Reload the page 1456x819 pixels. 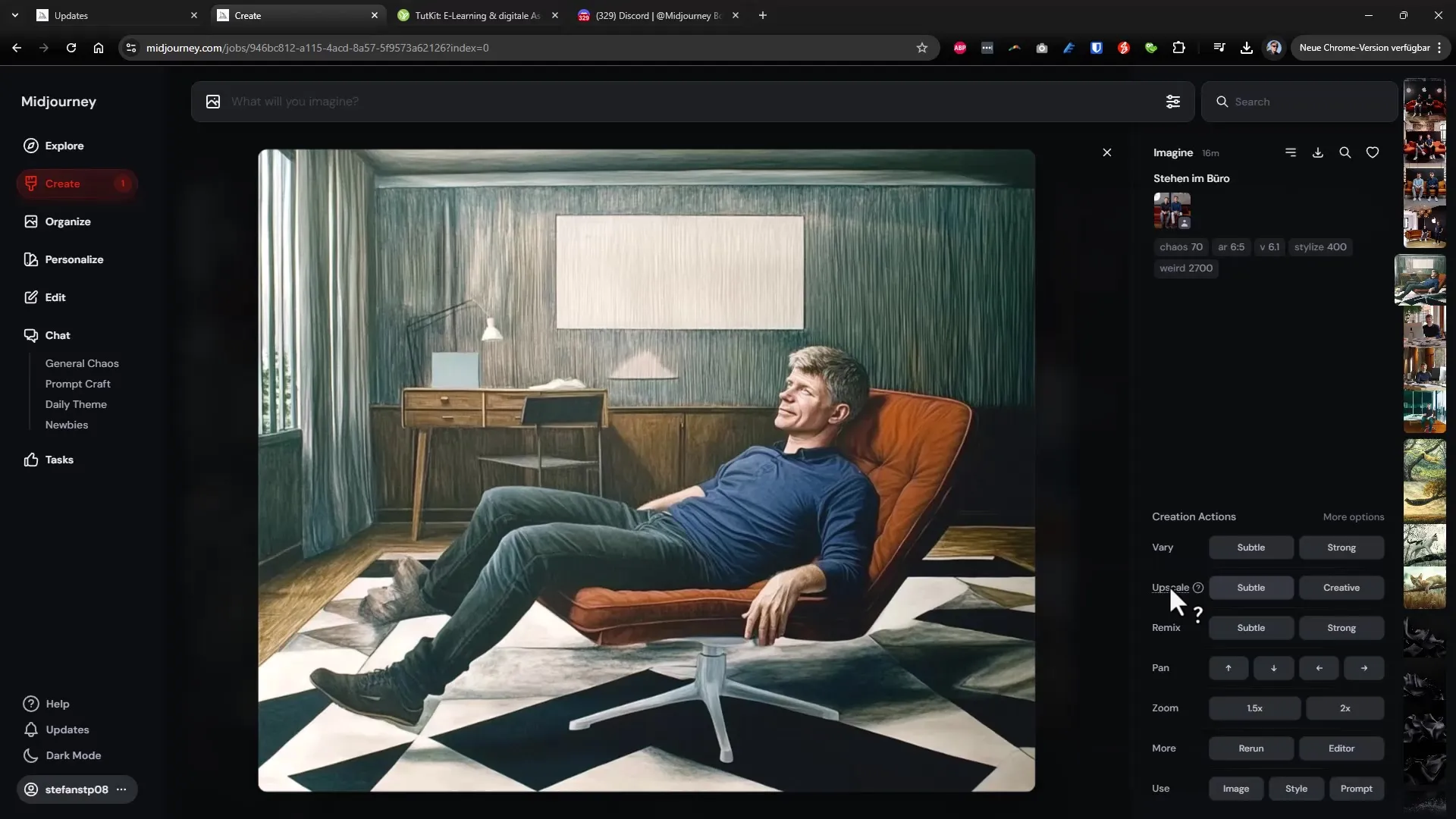tap(71, 48)
